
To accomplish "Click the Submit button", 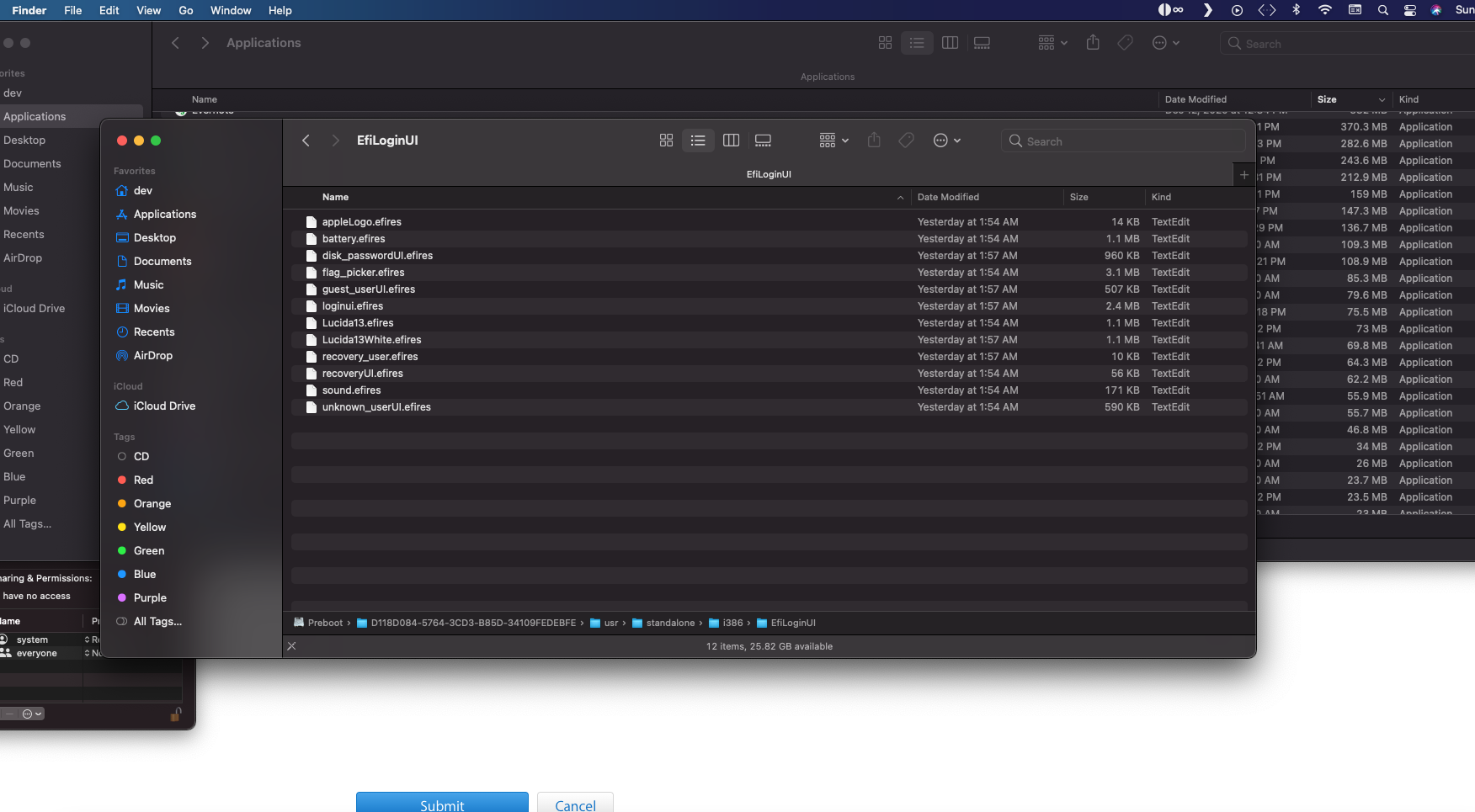I will pyautogui.click(x=442, y=804).
